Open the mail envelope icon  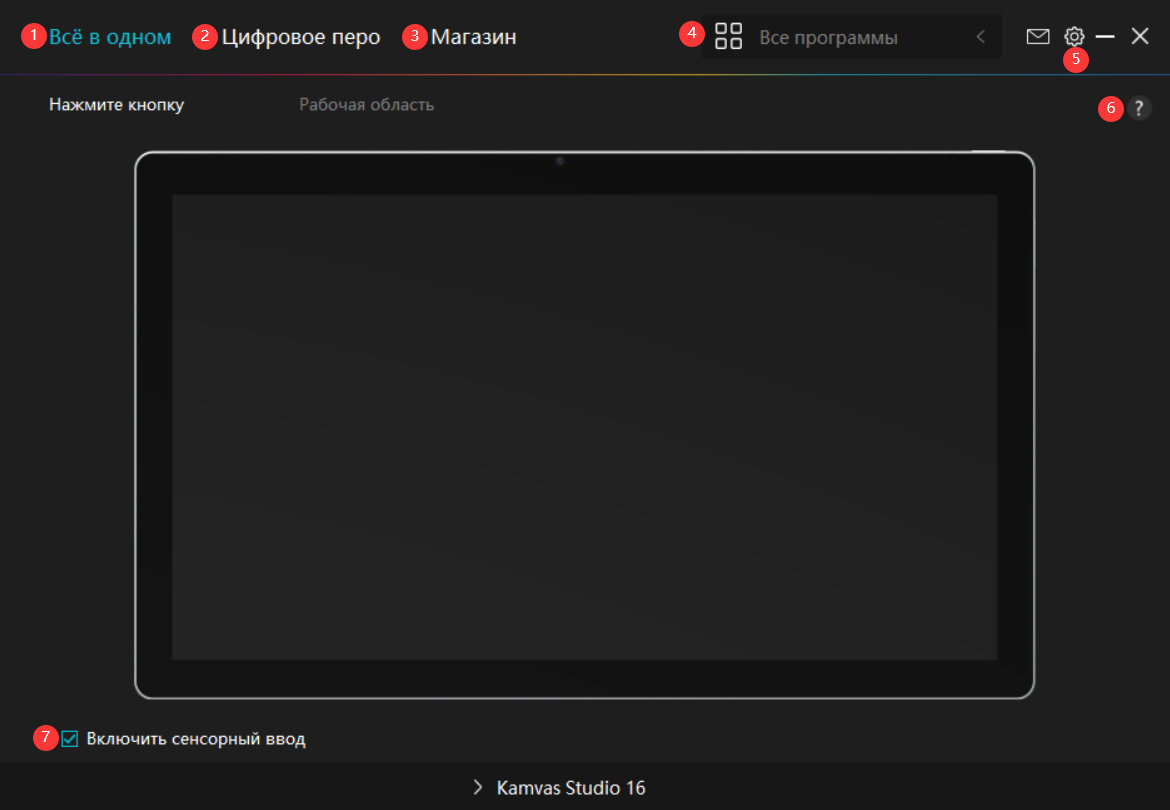pos(1038,37)
